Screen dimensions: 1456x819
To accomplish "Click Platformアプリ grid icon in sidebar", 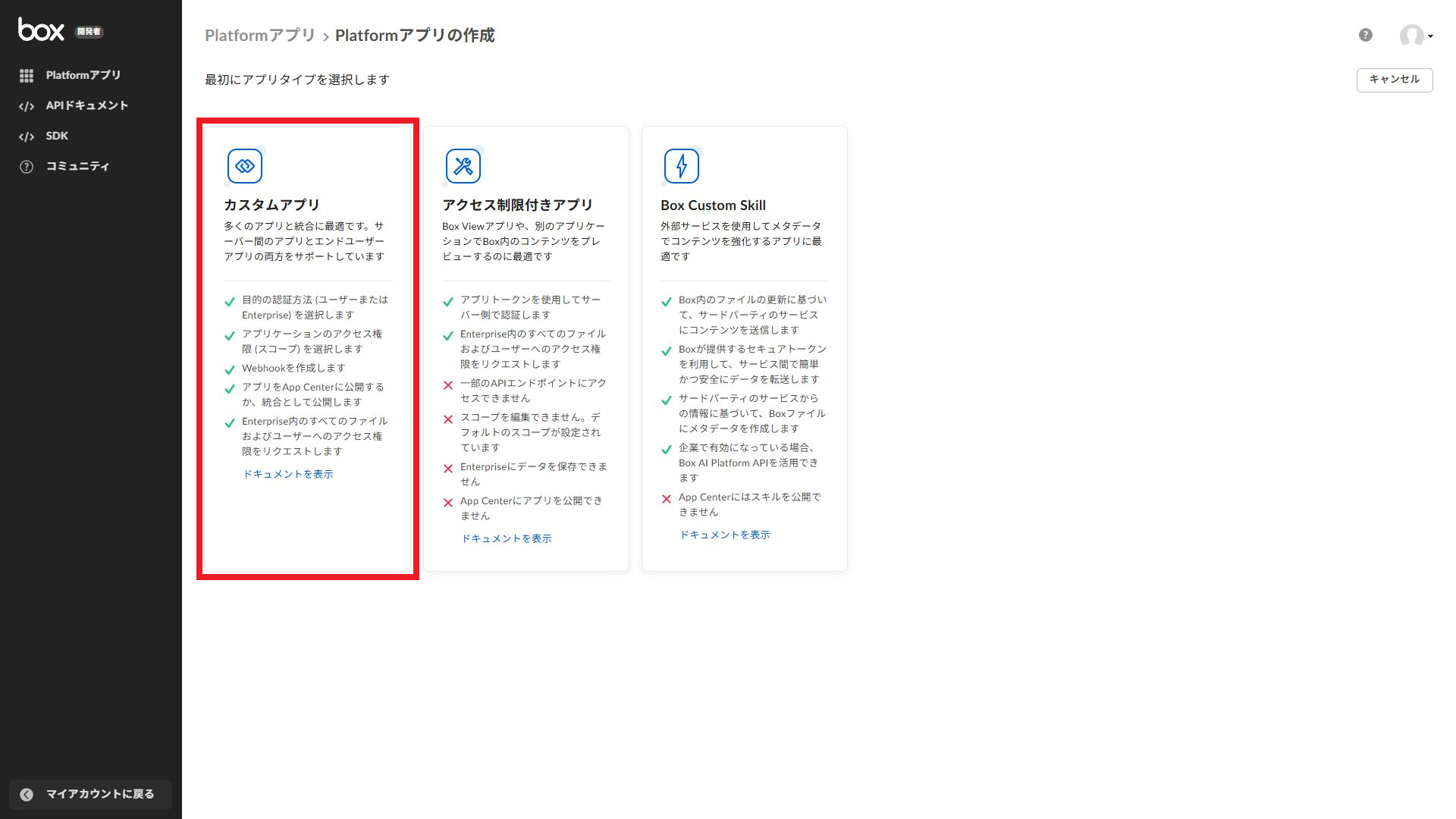I will click(x=27, y=75).
